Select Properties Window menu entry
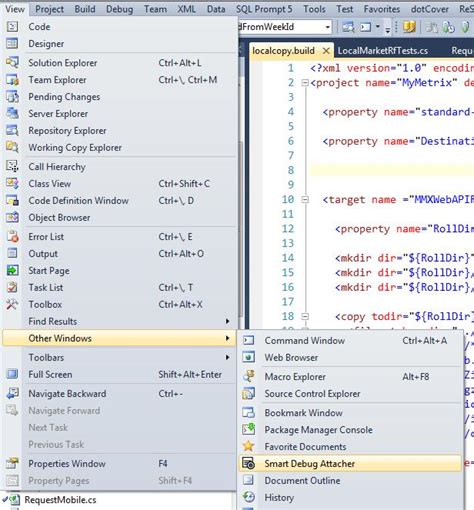 pos(120,463)
